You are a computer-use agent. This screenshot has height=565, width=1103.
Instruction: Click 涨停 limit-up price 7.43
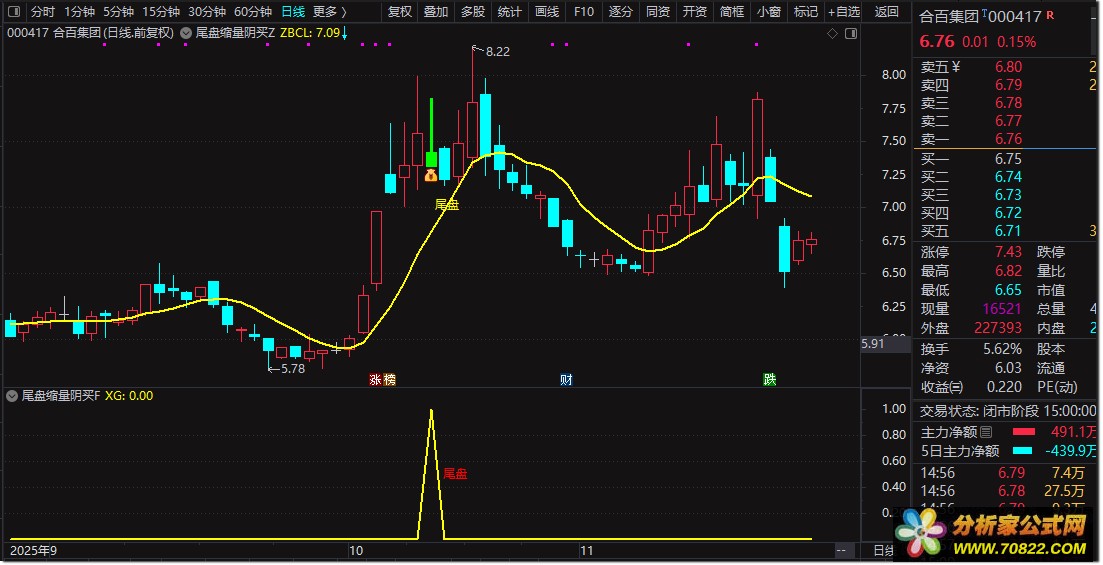click(x=1008, y=252)
